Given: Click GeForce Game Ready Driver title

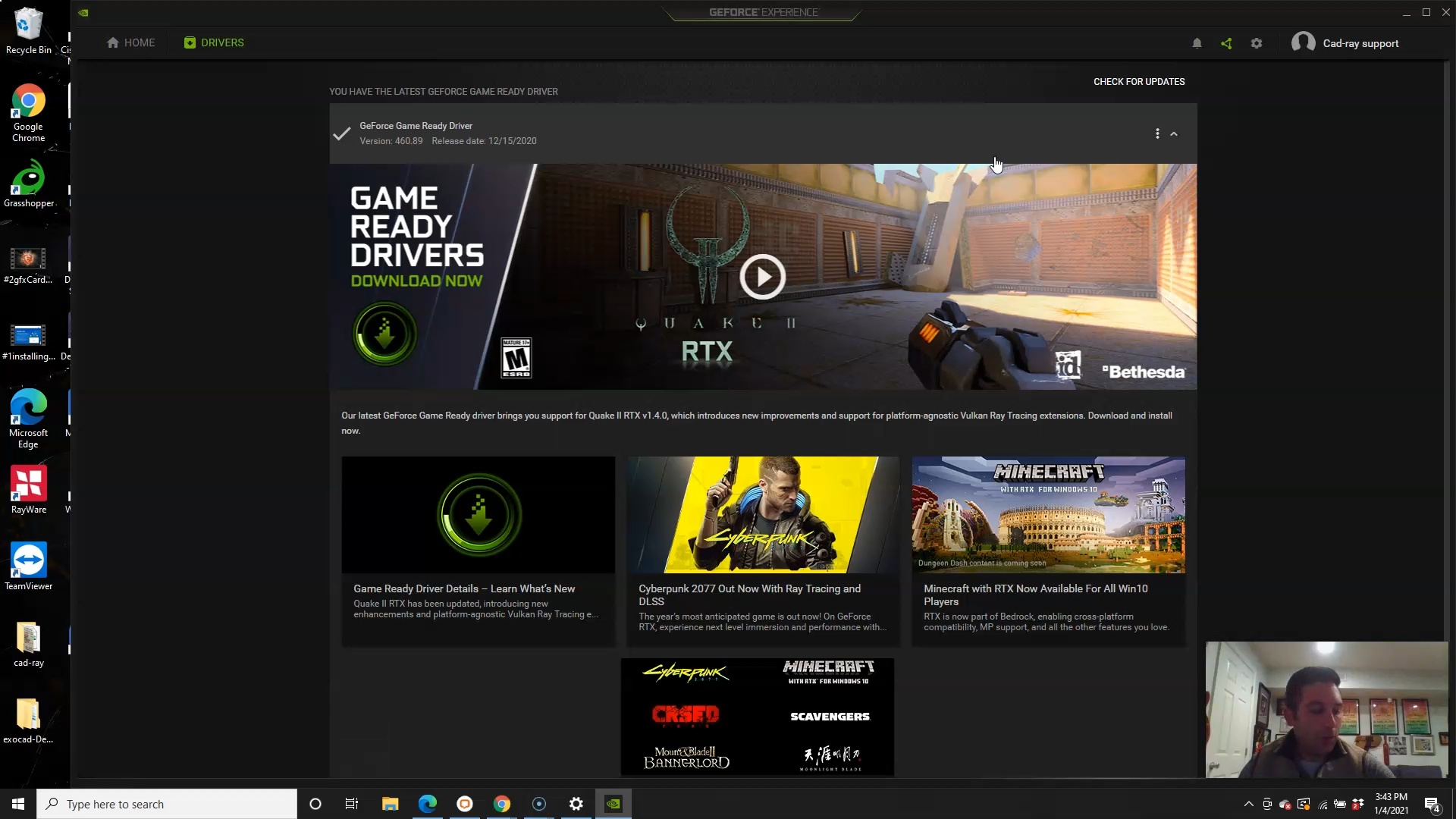Looking at the screenshot, I should point(416,126).
